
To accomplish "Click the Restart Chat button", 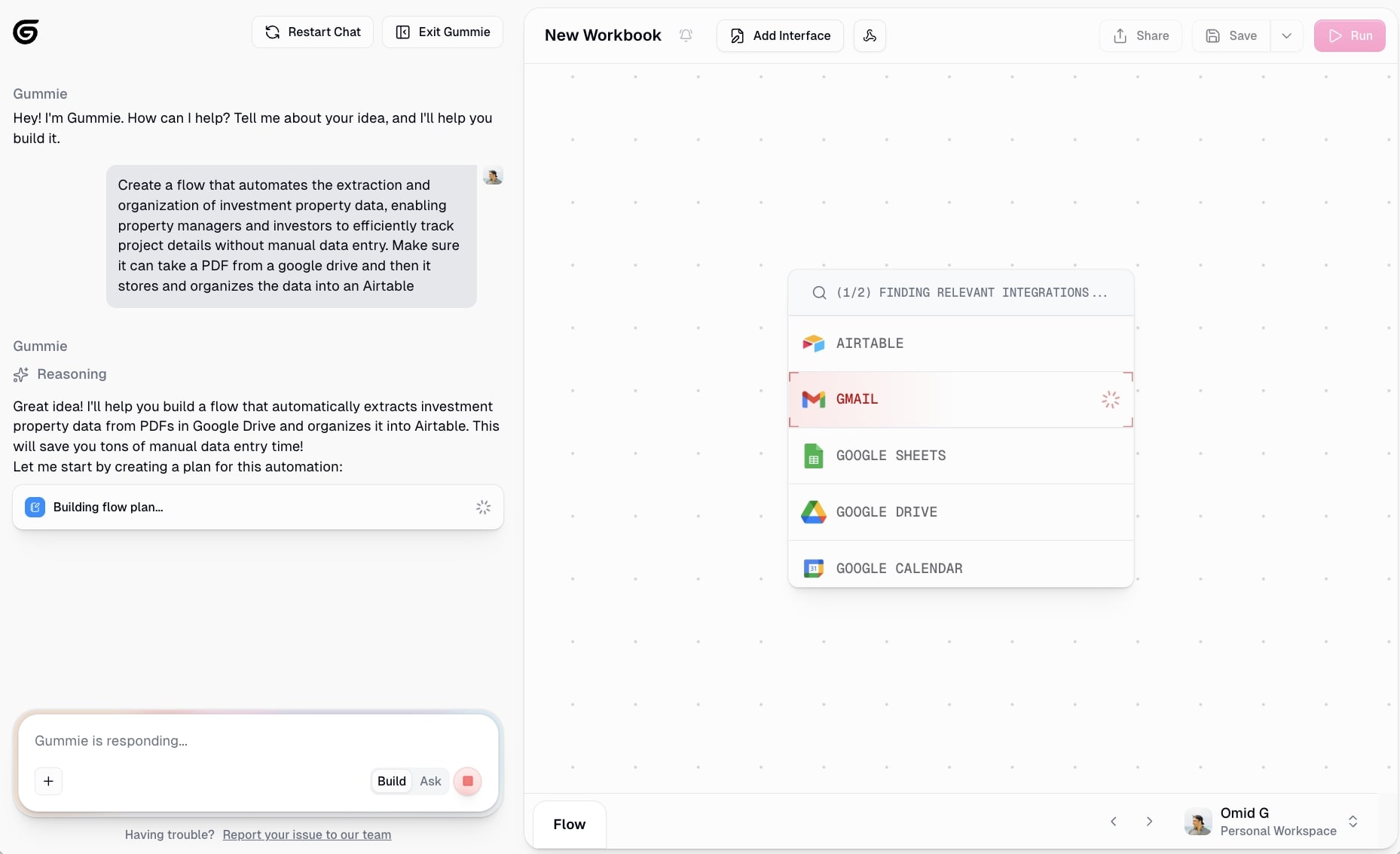I will 313,32.
